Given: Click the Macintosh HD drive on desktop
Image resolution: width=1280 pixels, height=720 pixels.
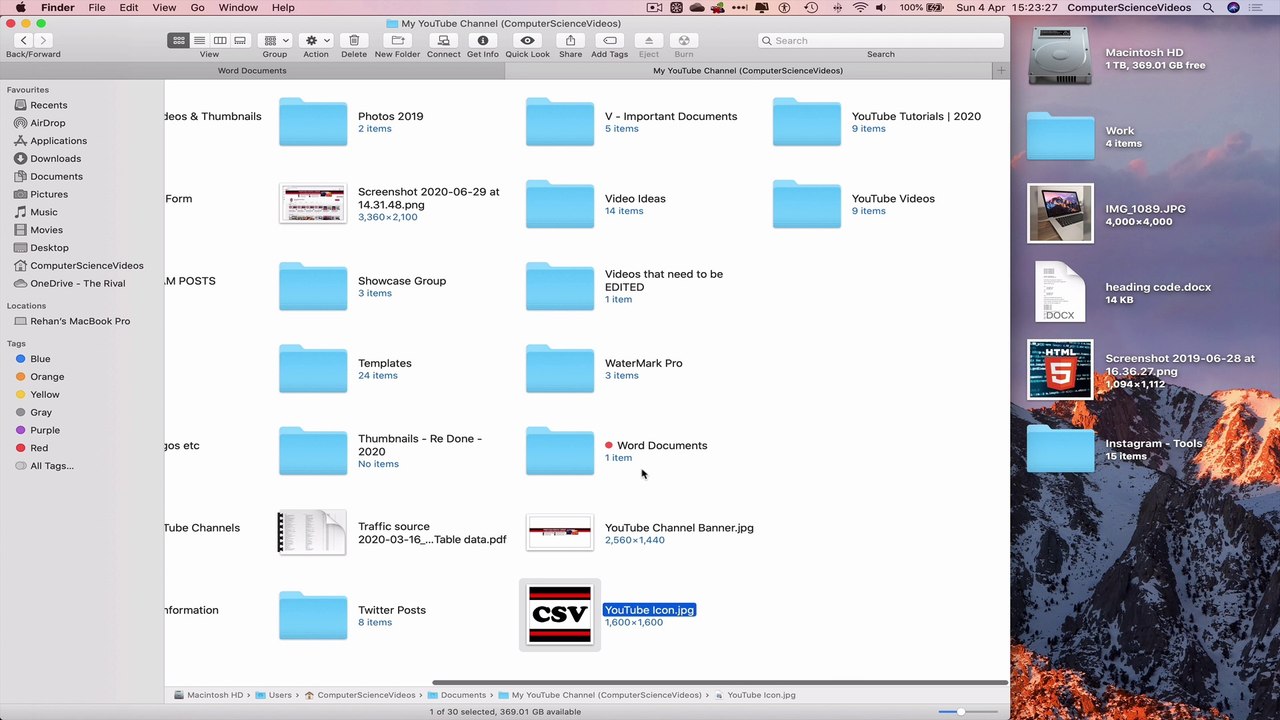Looking at the screenshot, I should pyautogui.click(x=1060, y=56).
